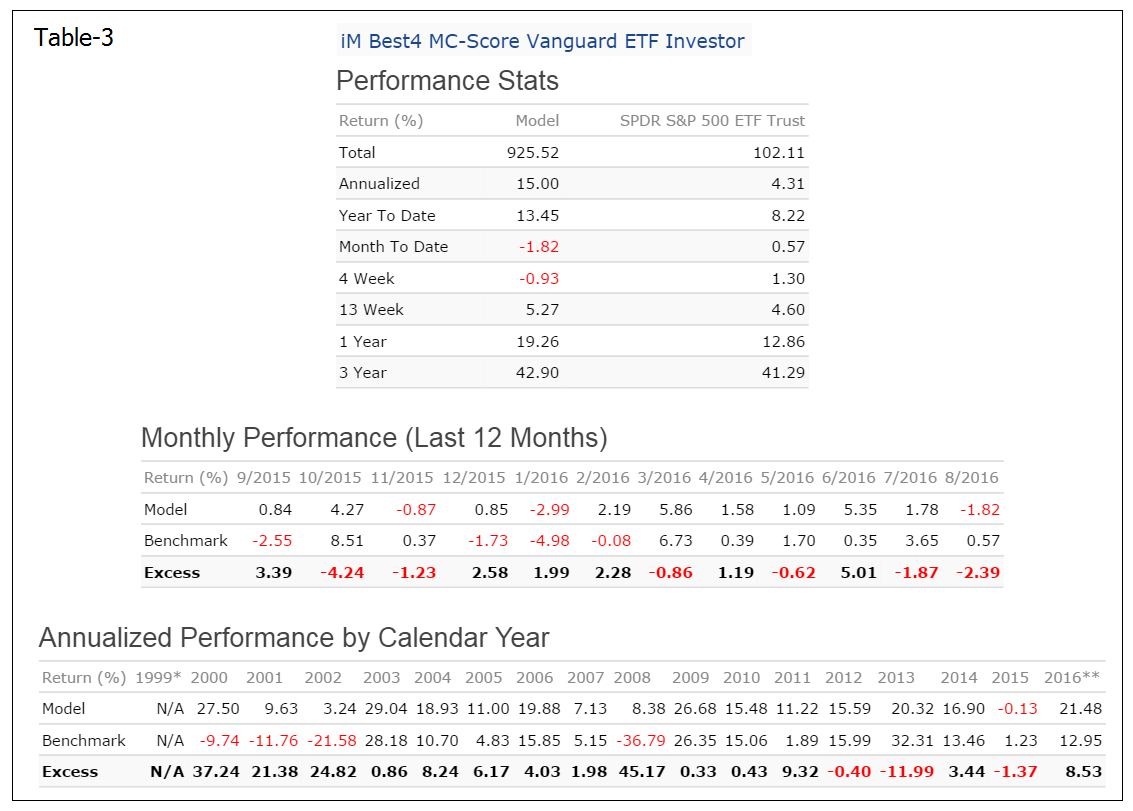Select the Model return 26.68 for 2009

[695, 709]
